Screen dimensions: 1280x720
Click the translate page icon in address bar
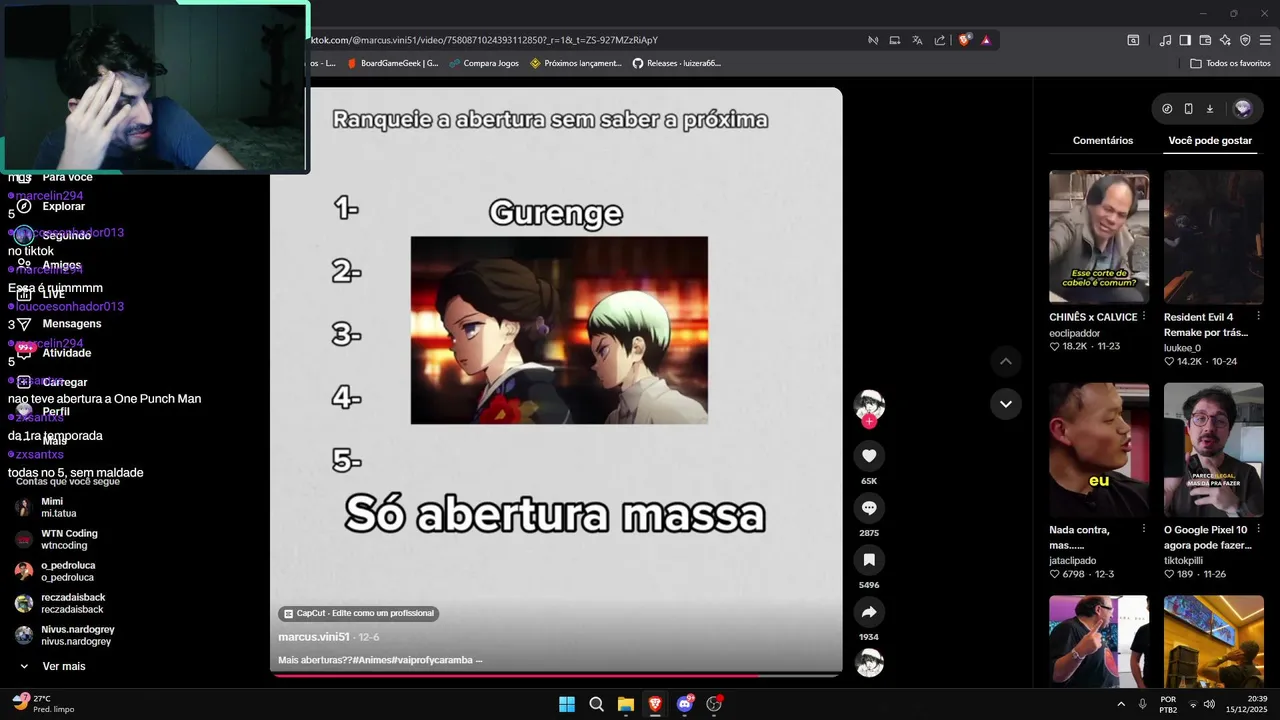[917, 40]
